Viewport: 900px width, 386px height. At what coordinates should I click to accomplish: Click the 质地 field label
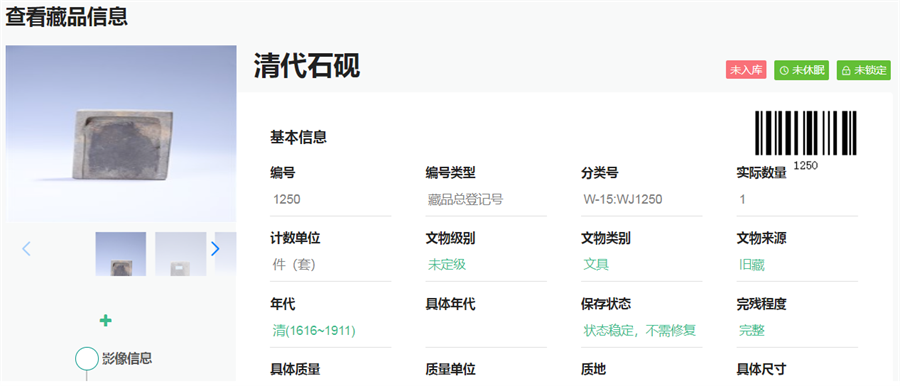[593, 369]
